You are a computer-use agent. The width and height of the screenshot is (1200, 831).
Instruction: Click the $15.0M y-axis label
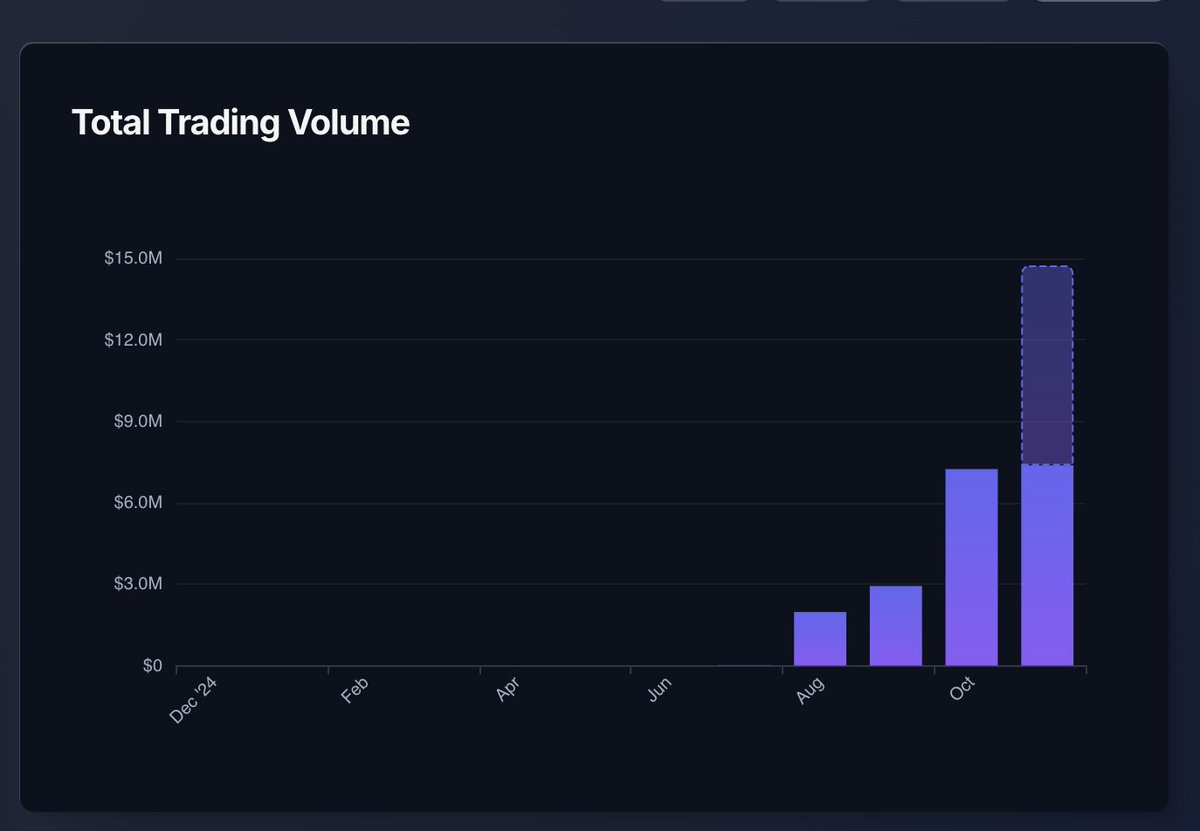point(133,259)
